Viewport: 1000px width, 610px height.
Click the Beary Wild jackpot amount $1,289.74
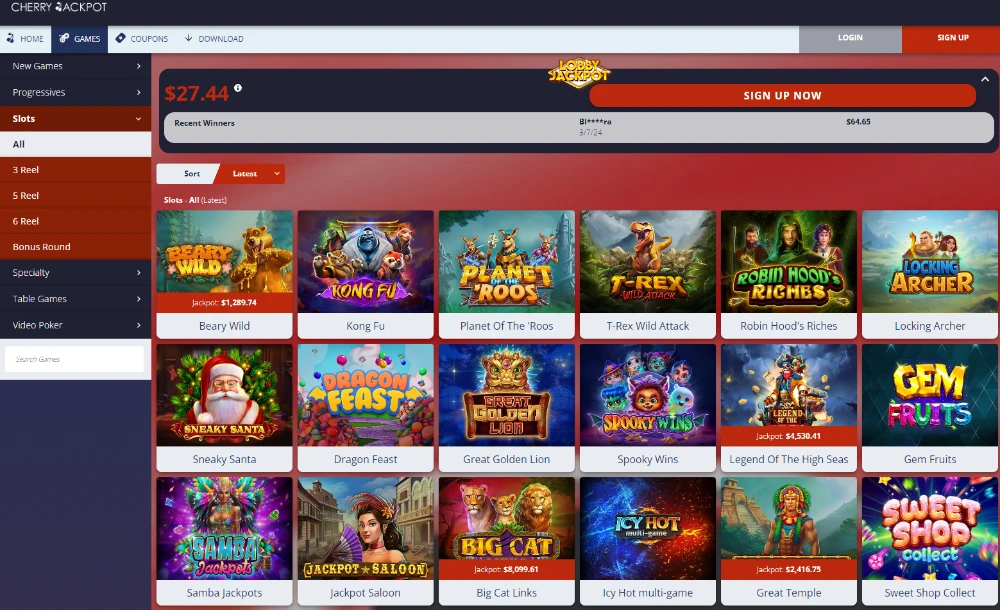click(x=239, y=302)
